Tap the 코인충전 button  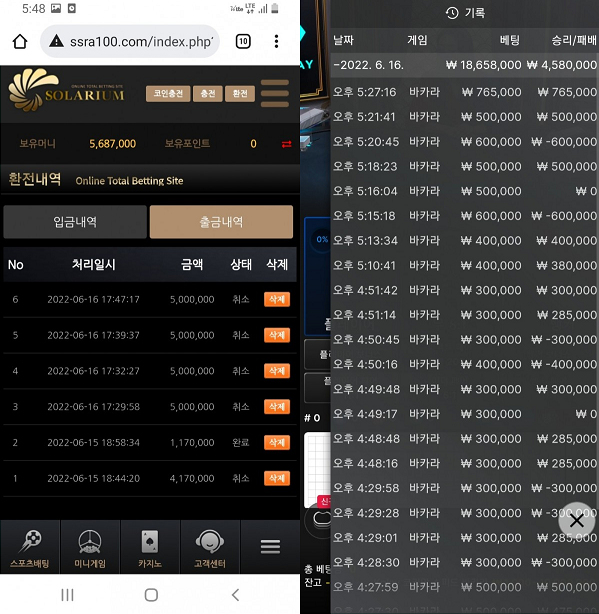168,94
